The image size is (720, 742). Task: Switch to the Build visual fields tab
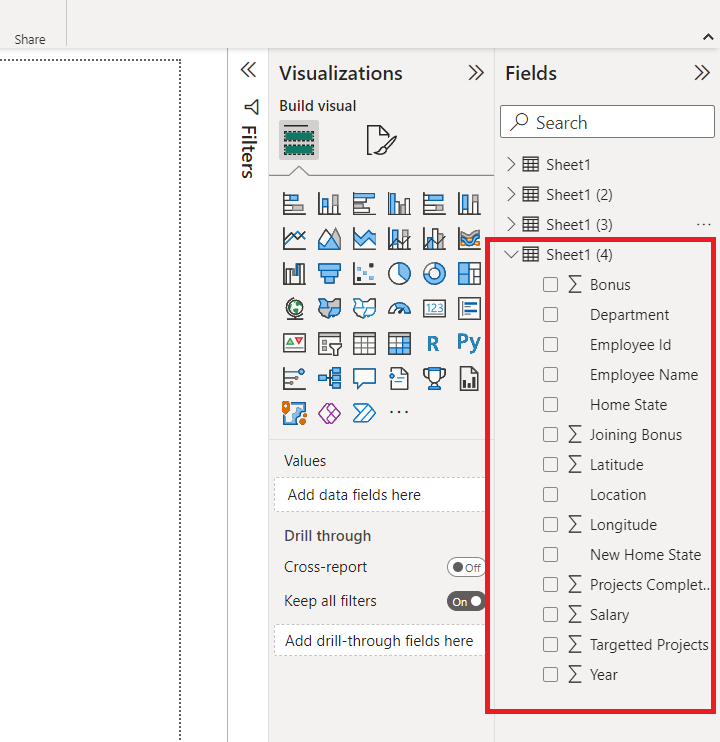pos(299,140)
